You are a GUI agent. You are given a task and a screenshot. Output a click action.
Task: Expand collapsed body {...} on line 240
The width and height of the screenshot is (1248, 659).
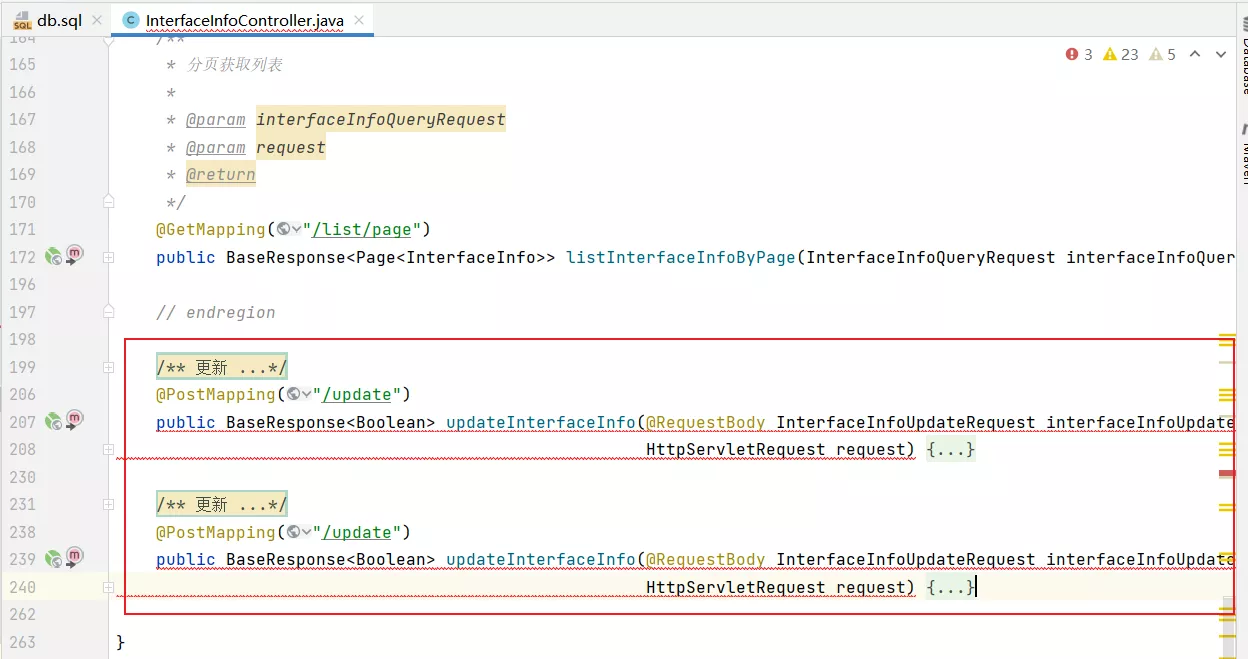[951, 587]
